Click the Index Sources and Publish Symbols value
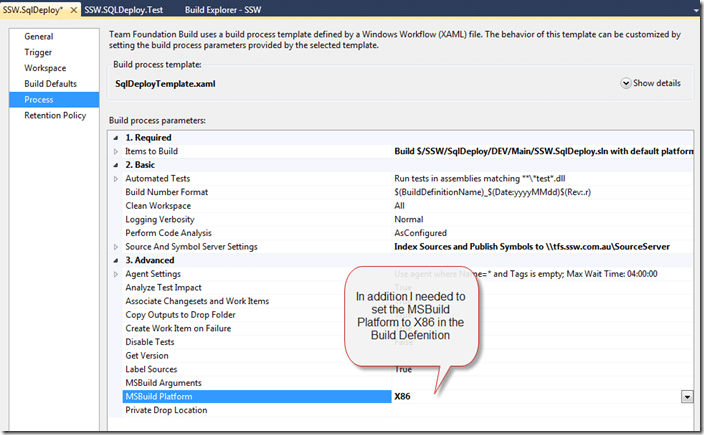 point(532,246)
